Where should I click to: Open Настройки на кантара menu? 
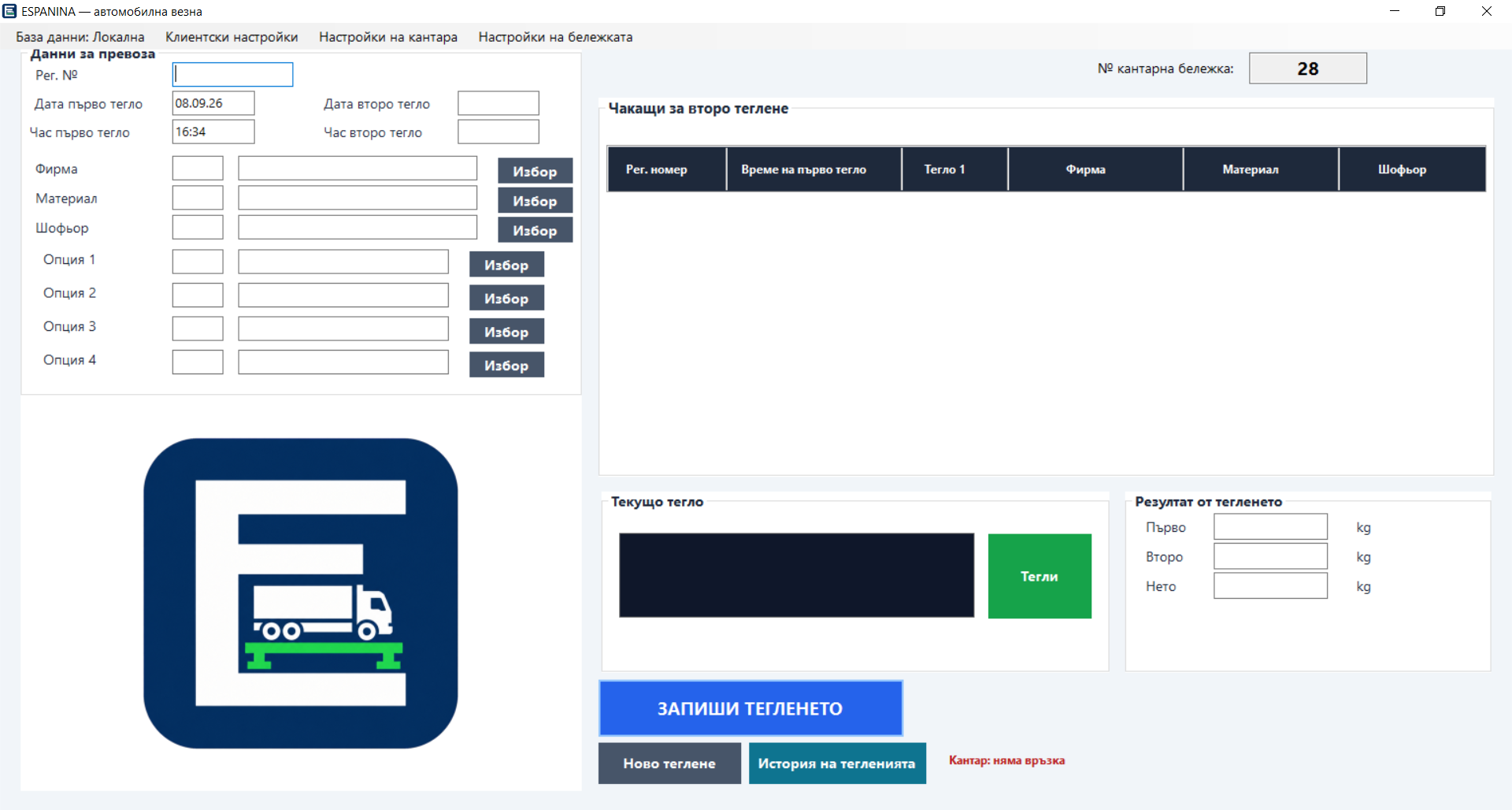388,37
